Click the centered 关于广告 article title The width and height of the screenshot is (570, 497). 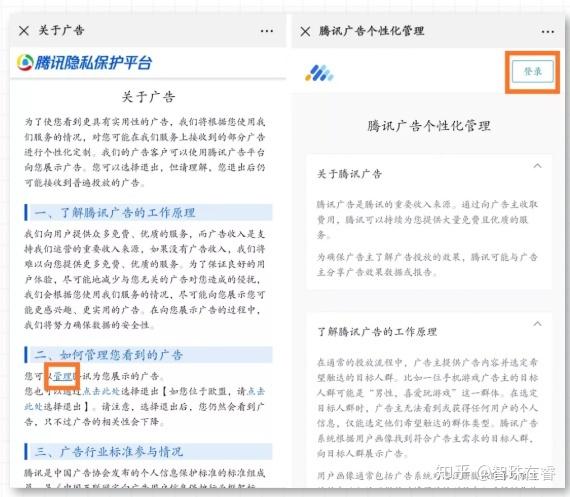(148, 97)
